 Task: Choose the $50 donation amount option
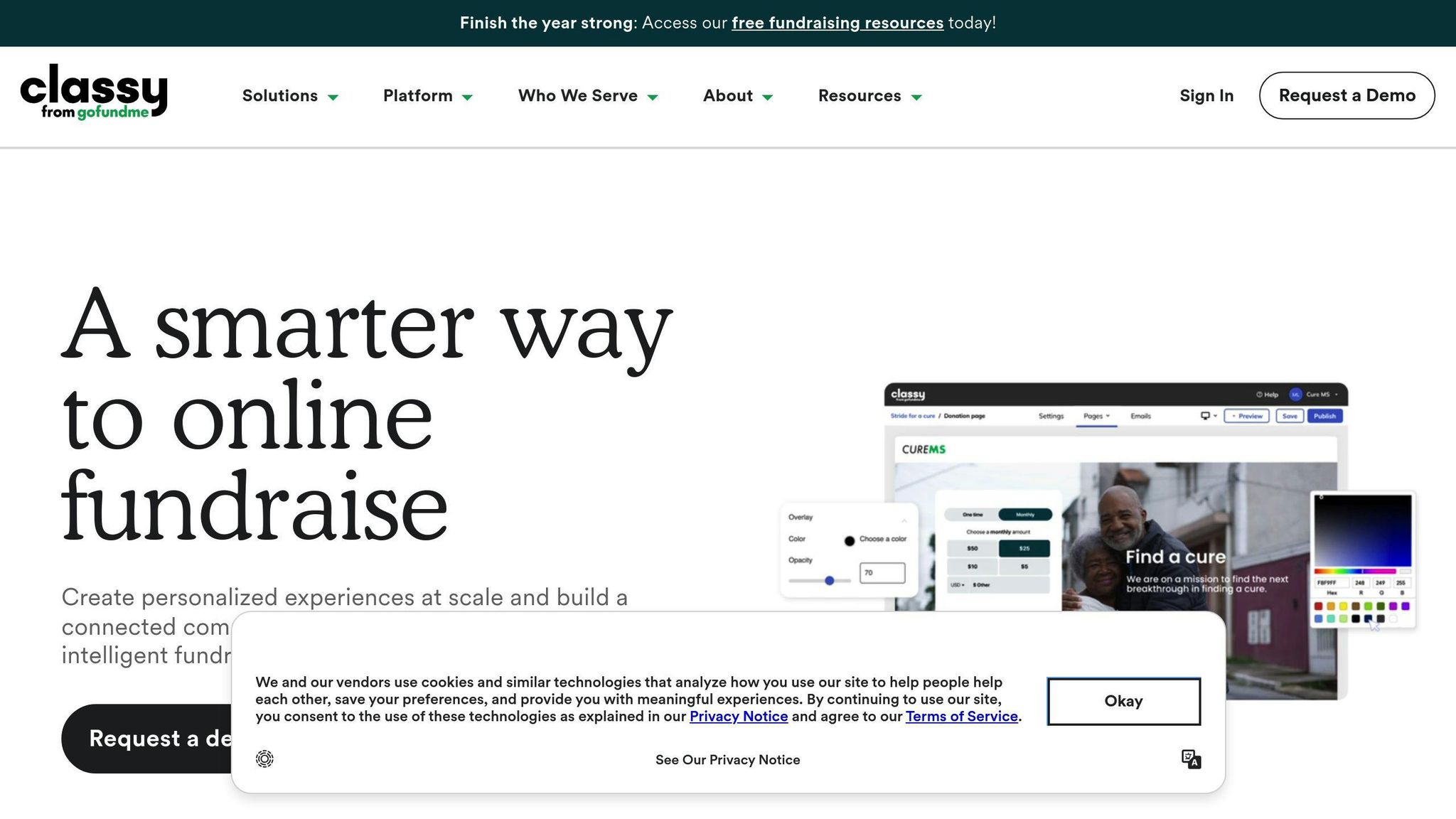coord(972,548)
